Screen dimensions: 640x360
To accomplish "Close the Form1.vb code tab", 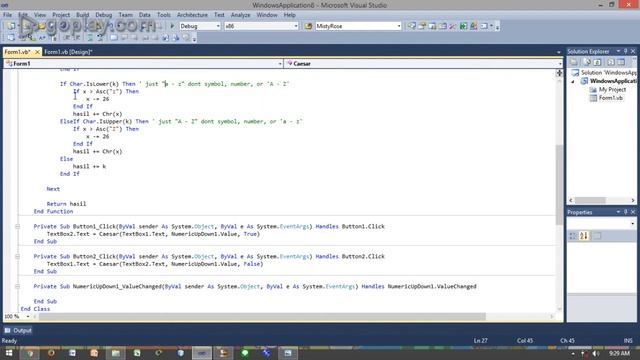I will point(37,52).
